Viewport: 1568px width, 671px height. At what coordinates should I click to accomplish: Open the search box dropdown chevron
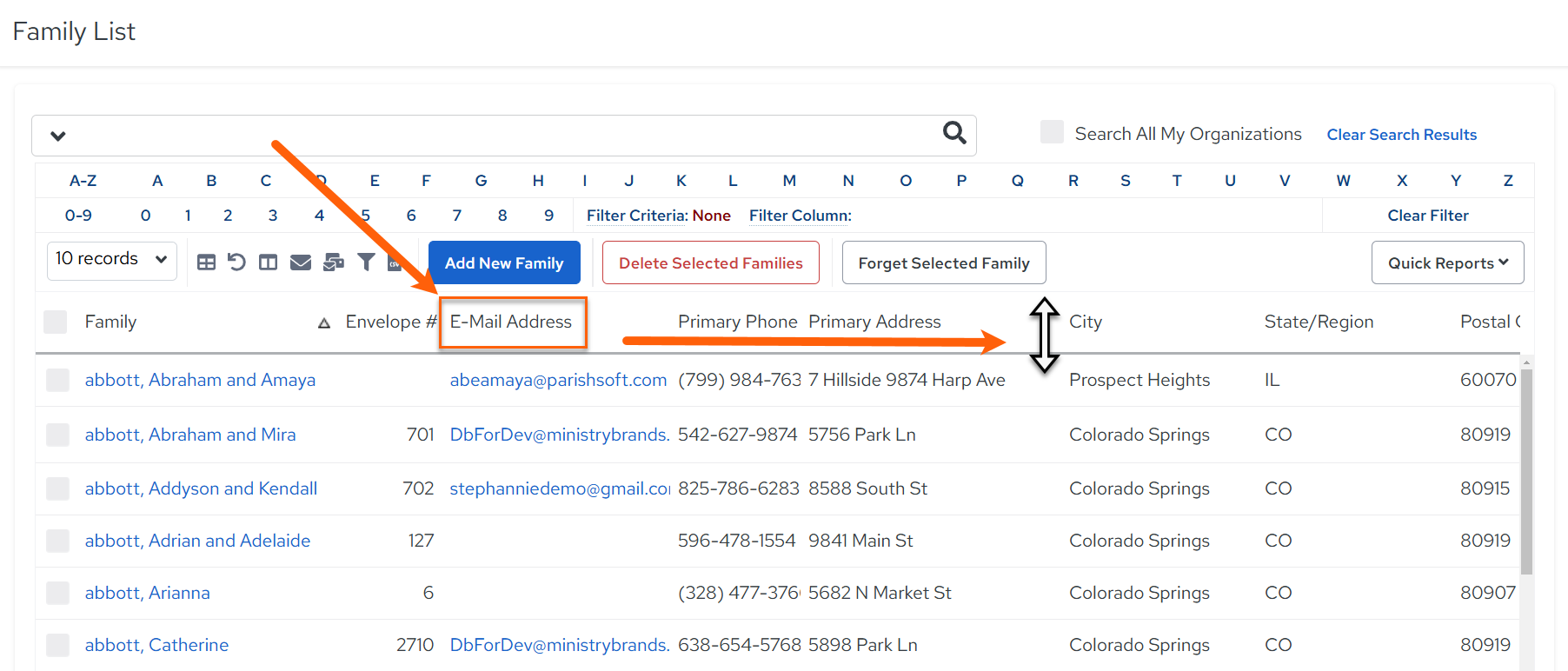58,136
